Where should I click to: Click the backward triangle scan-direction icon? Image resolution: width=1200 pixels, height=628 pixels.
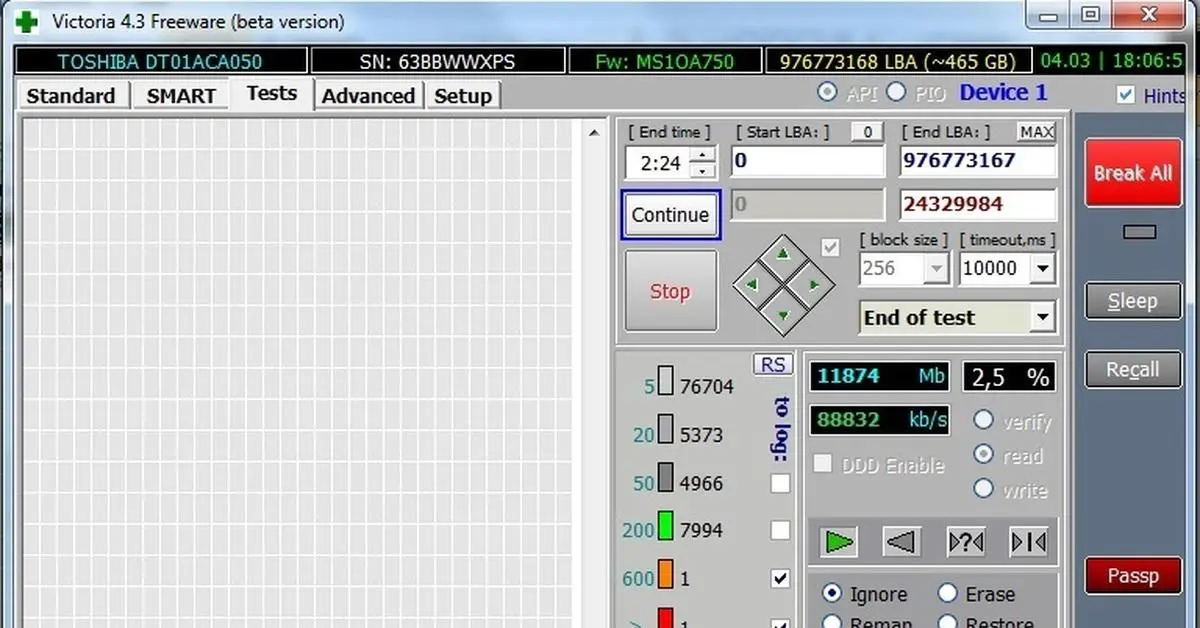[902, 542]
